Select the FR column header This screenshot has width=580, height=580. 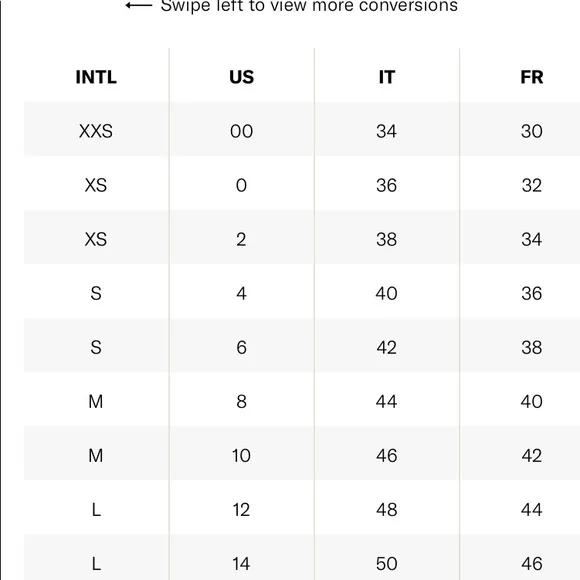(532, 77)
